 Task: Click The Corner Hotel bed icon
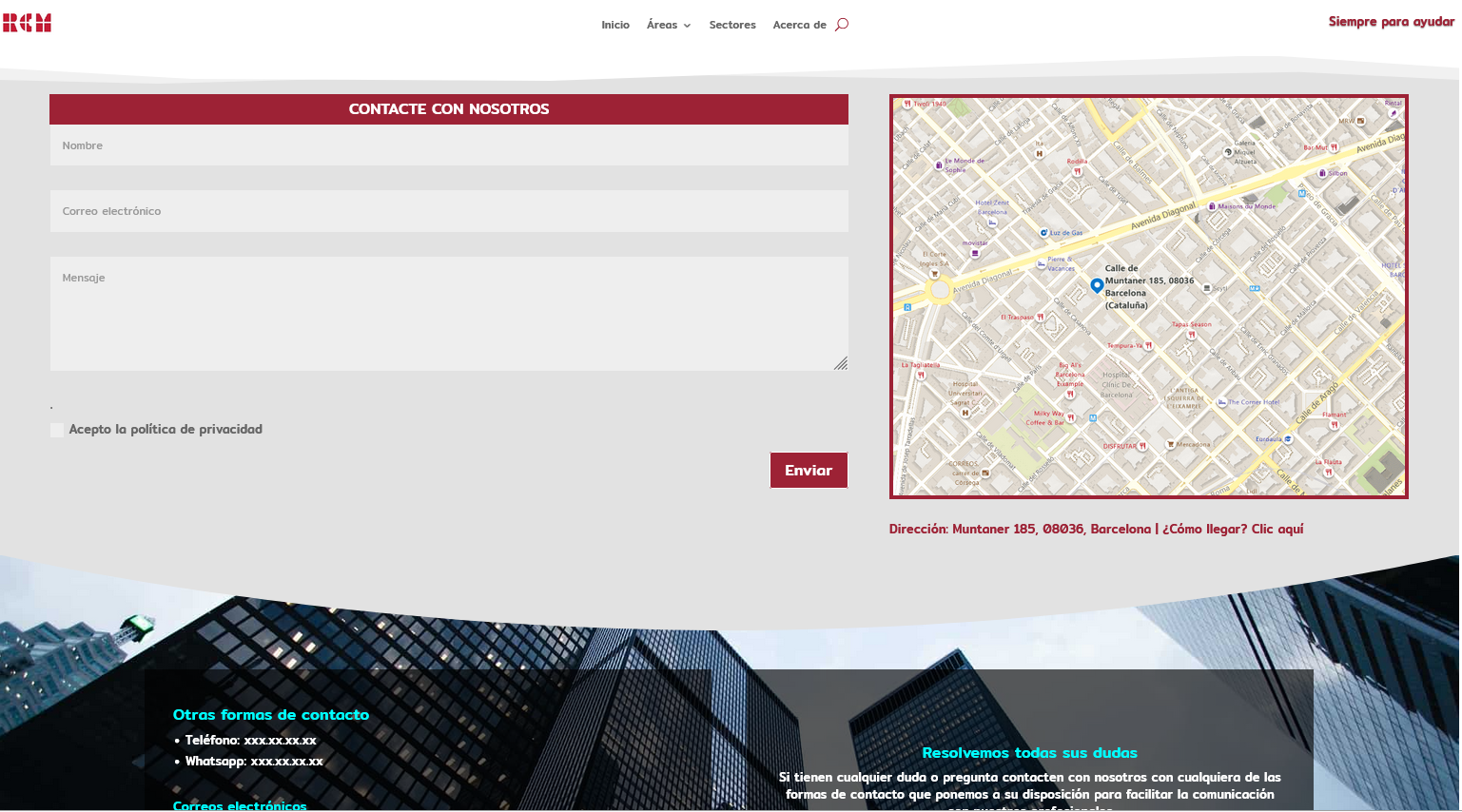tap(1222, 402)
